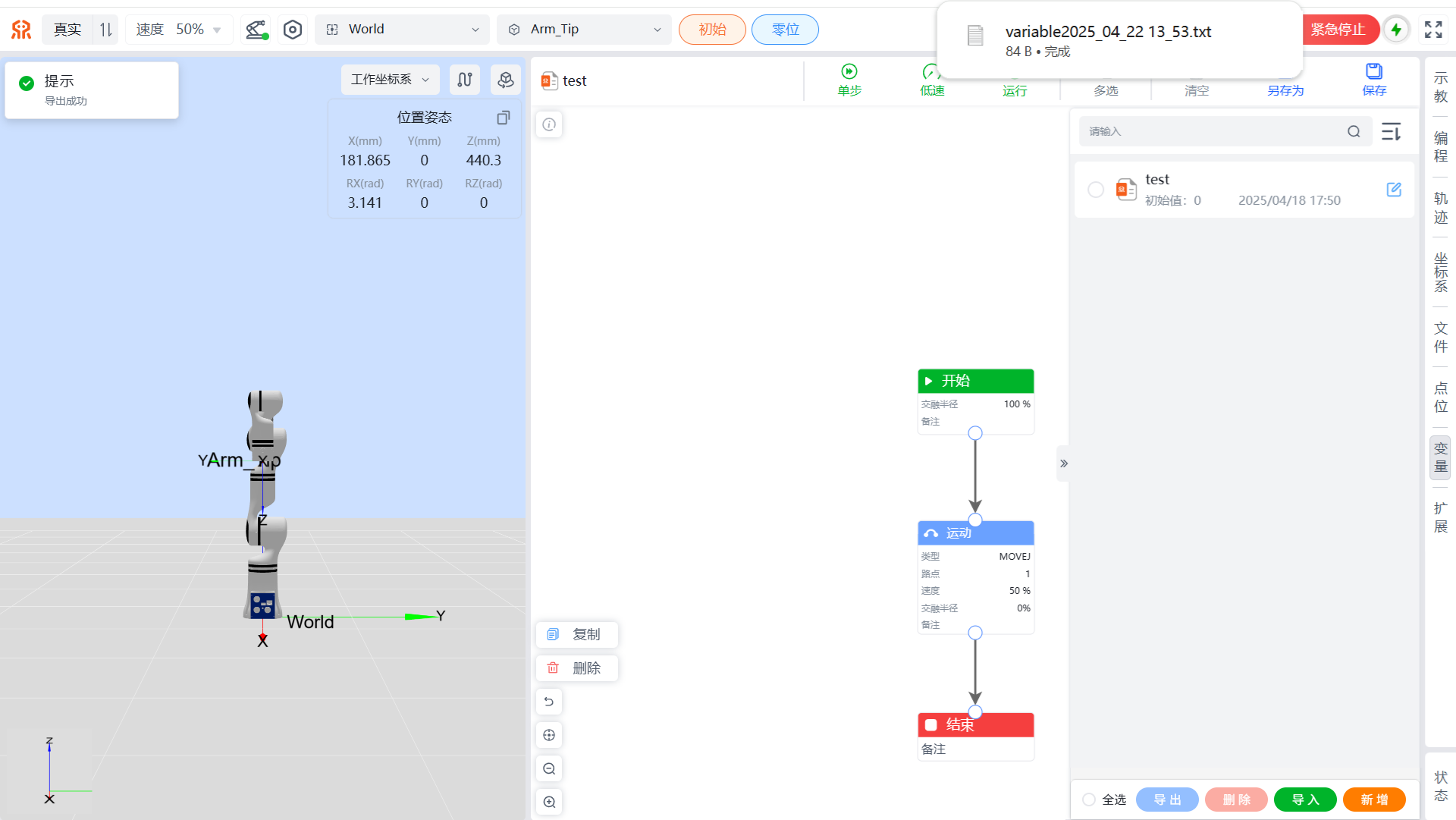The width and height of the screenshot is (1456, 820).
Task: Open the 速度 50% speed dropdown
Action: (x=179, y=30)
